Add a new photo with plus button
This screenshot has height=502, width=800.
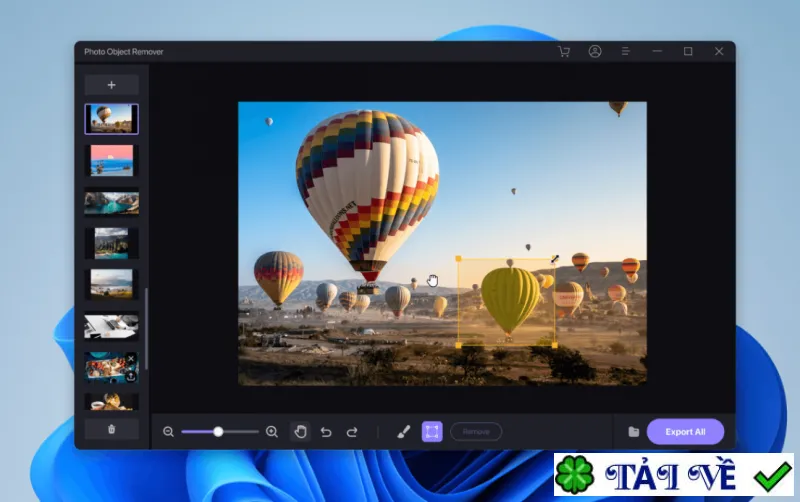(x=112, y=85)
